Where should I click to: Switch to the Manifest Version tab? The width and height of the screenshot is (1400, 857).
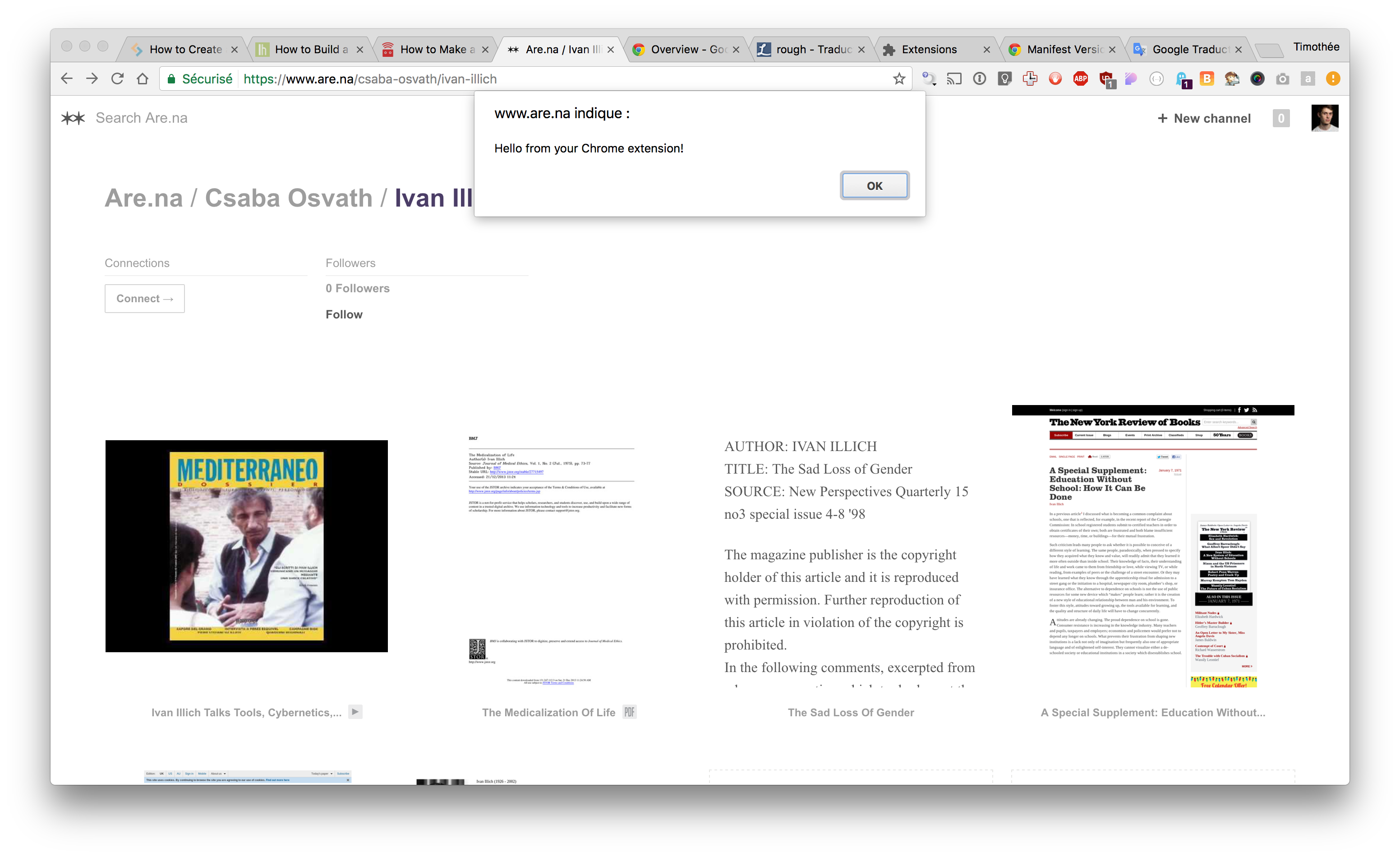(1063, 50)
